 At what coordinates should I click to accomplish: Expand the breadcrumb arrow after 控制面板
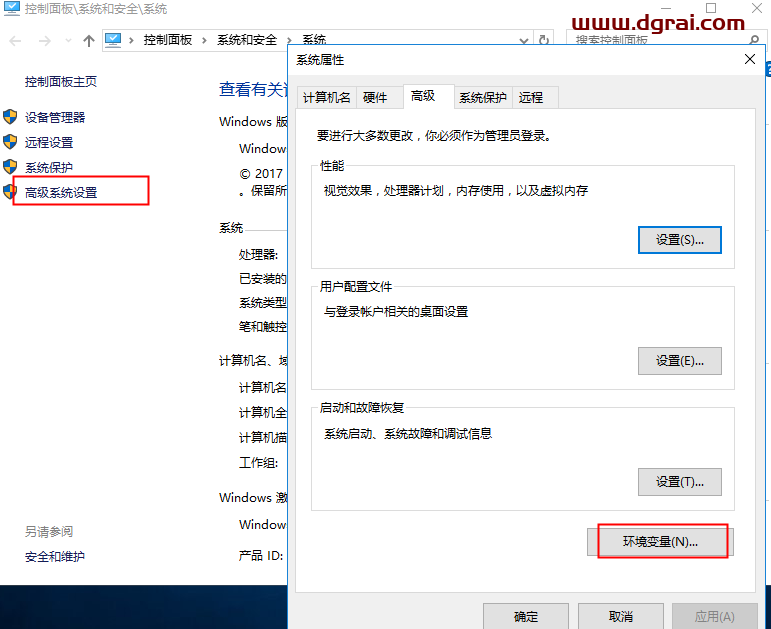click(x=205, y=41)
